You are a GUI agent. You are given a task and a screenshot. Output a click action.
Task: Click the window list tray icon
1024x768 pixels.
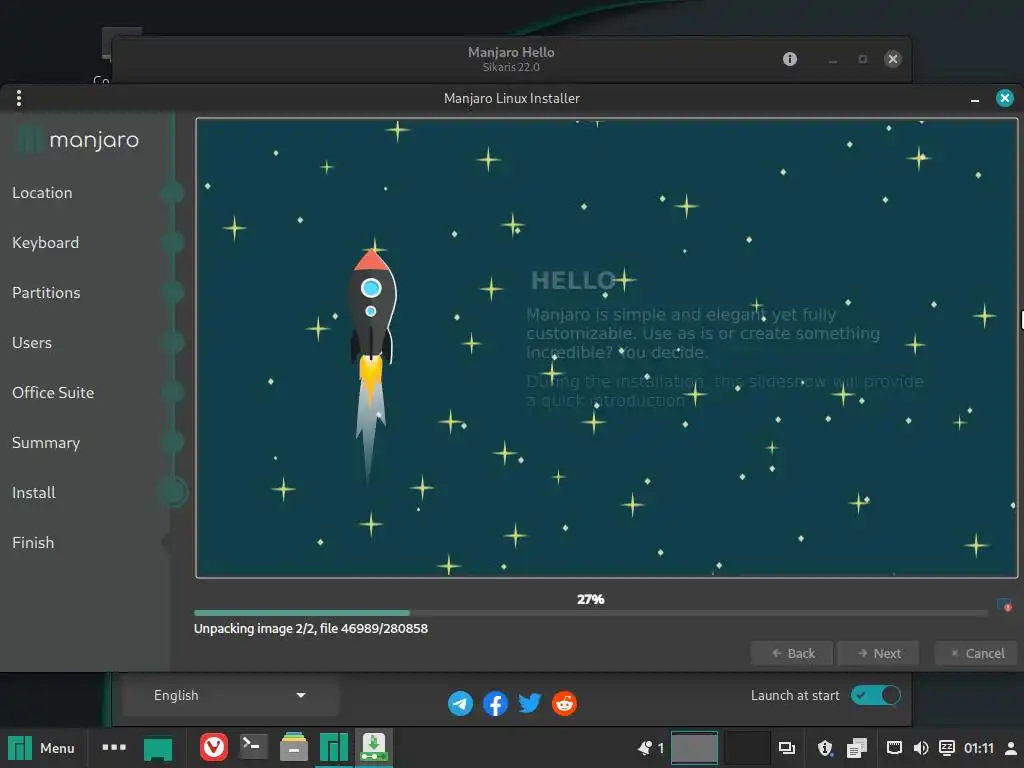point(787,748)
